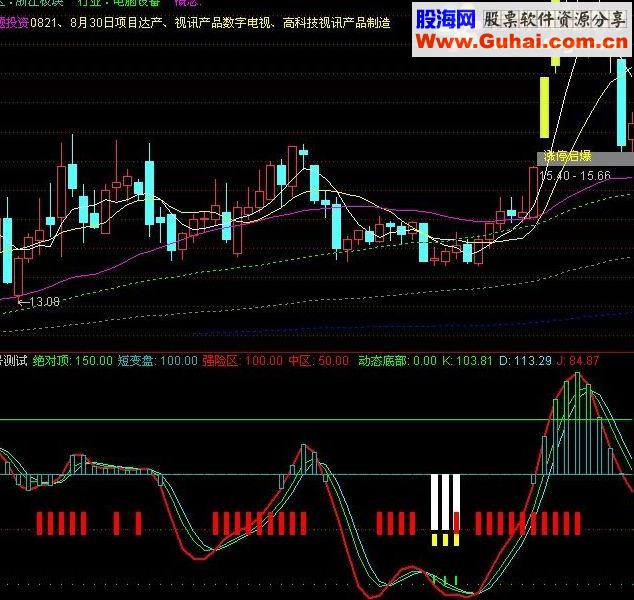
Task: Click the tall yellow limit-up candle above 涨停启爆
Action: (x=545, y=108)
